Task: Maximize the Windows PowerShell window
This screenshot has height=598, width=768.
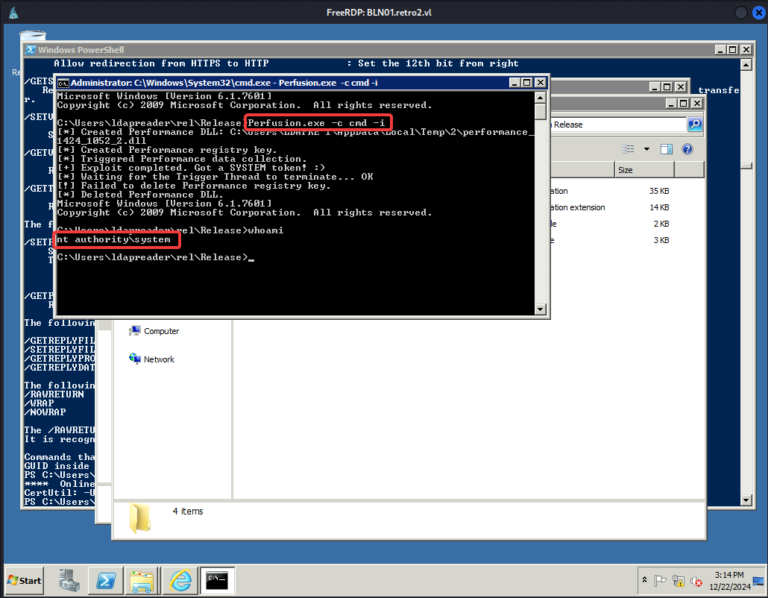Action: (732, 49)
